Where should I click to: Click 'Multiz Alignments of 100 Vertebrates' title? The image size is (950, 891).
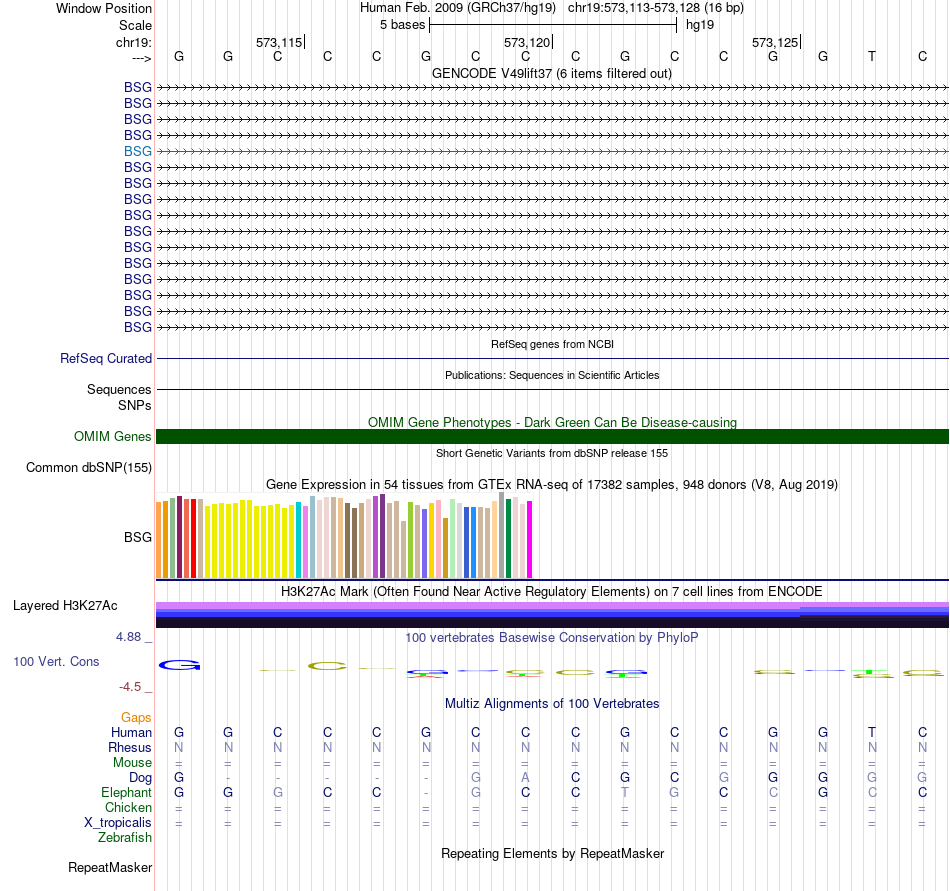(552, 703)
